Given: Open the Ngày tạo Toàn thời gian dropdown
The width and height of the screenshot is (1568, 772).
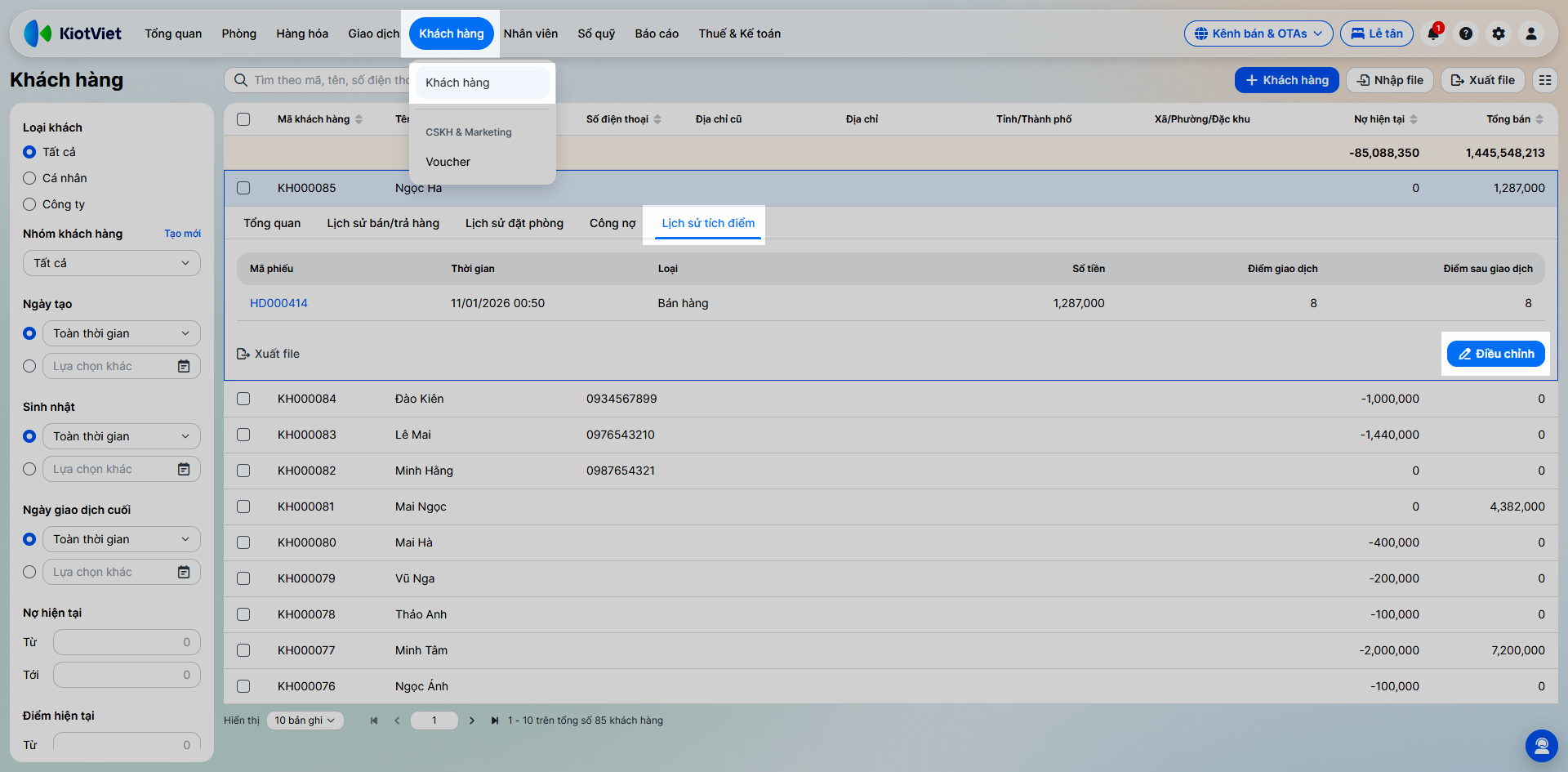Looking at the screenshot, I should pyautogui.click(x=122, y=333).
